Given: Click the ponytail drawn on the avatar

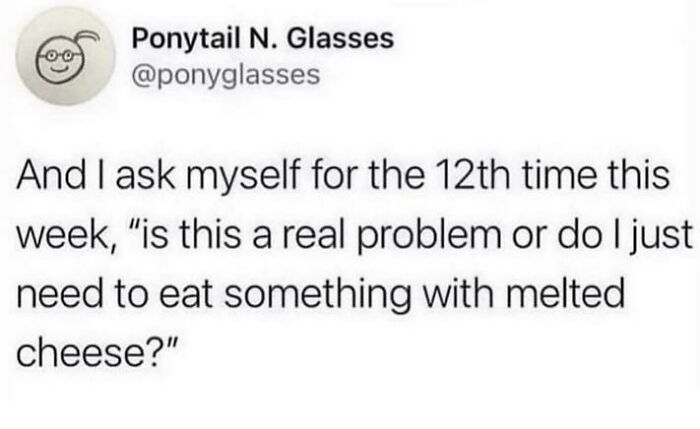Looking at the screenshot, I should [x=86, y=37].
